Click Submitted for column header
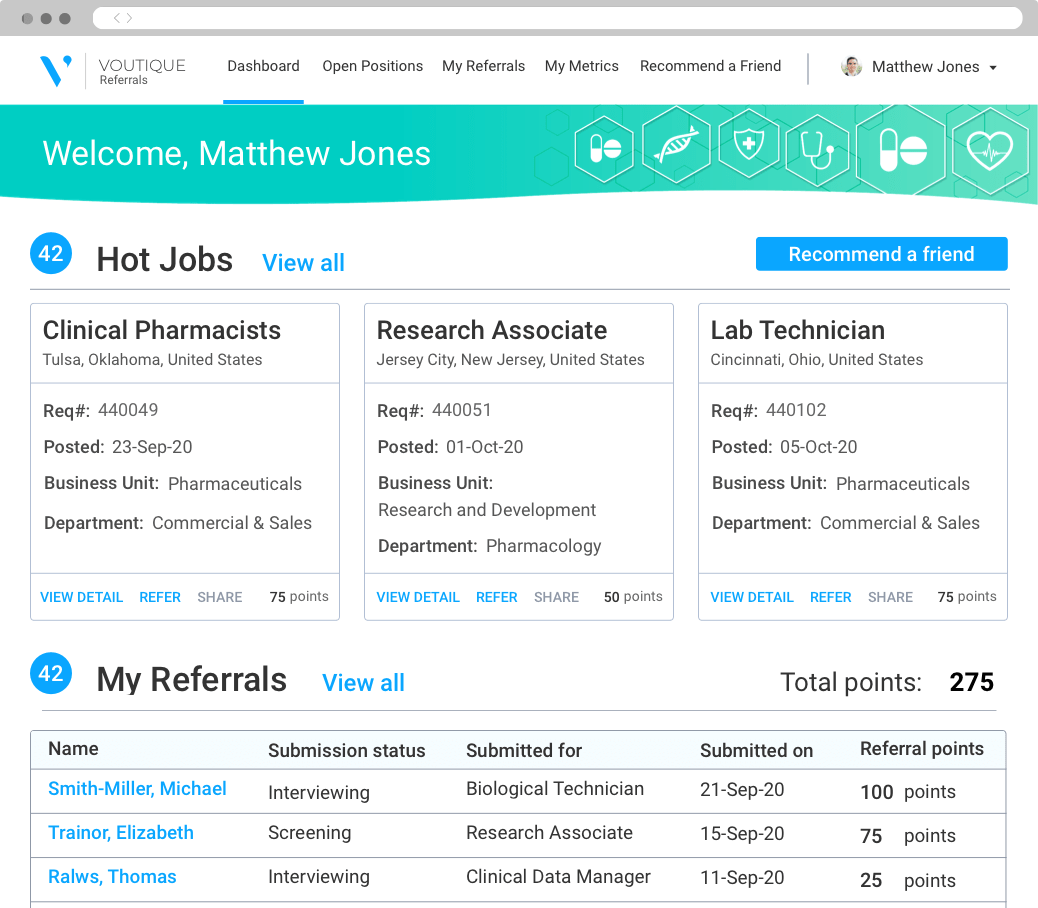Image resolution: width=1038 pixels, height=908 pixels. (524, 750)
